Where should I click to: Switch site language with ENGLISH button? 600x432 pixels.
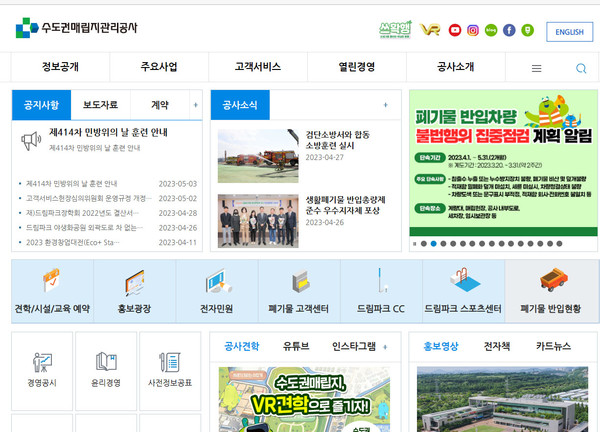point(569,32)
